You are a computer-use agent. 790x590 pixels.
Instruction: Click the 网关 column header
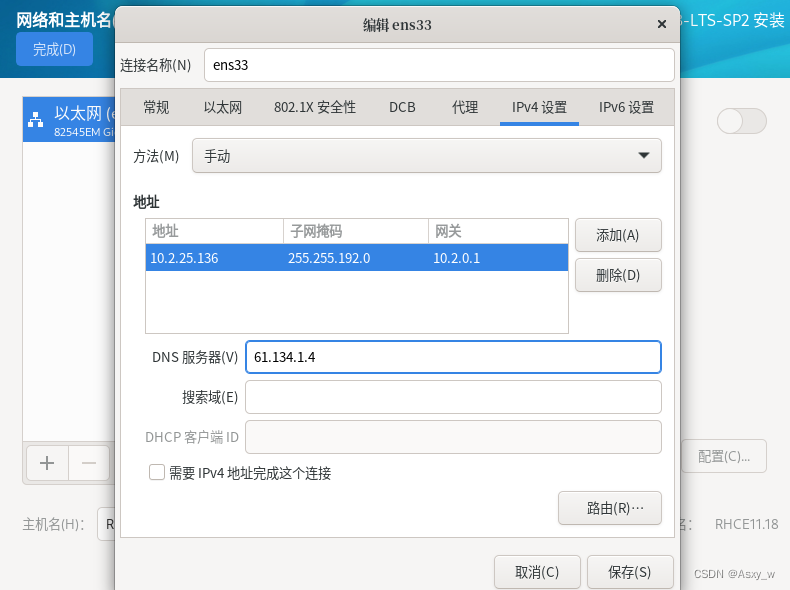tap(498, 231)
